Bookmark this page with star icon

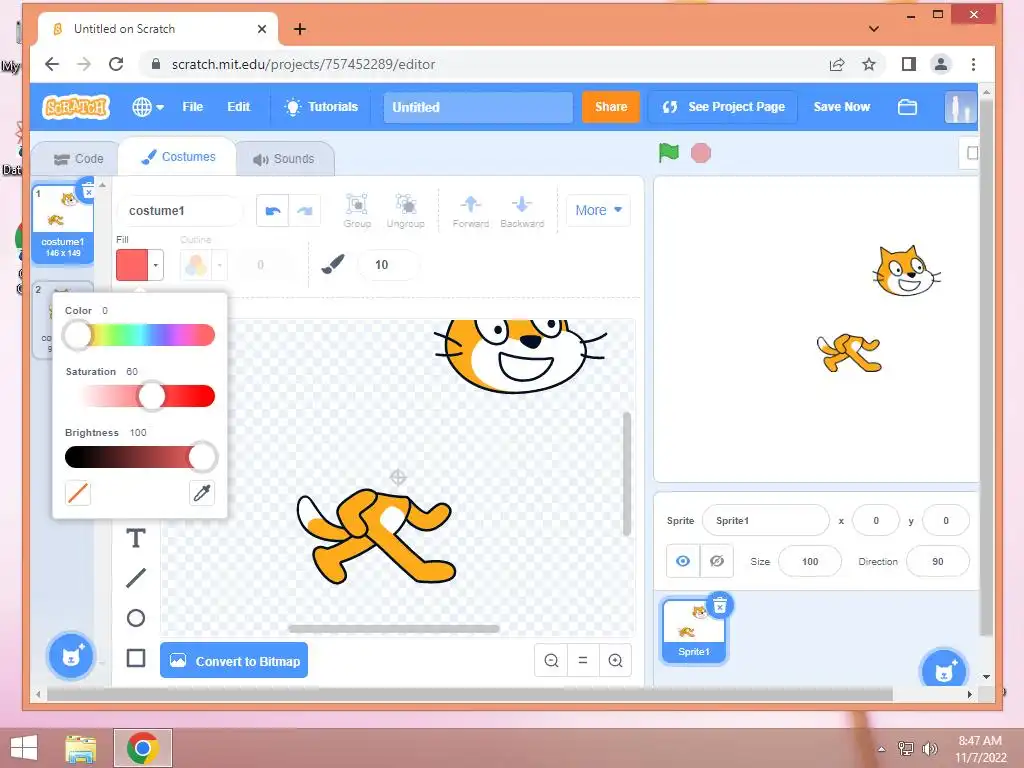(869, 64)
